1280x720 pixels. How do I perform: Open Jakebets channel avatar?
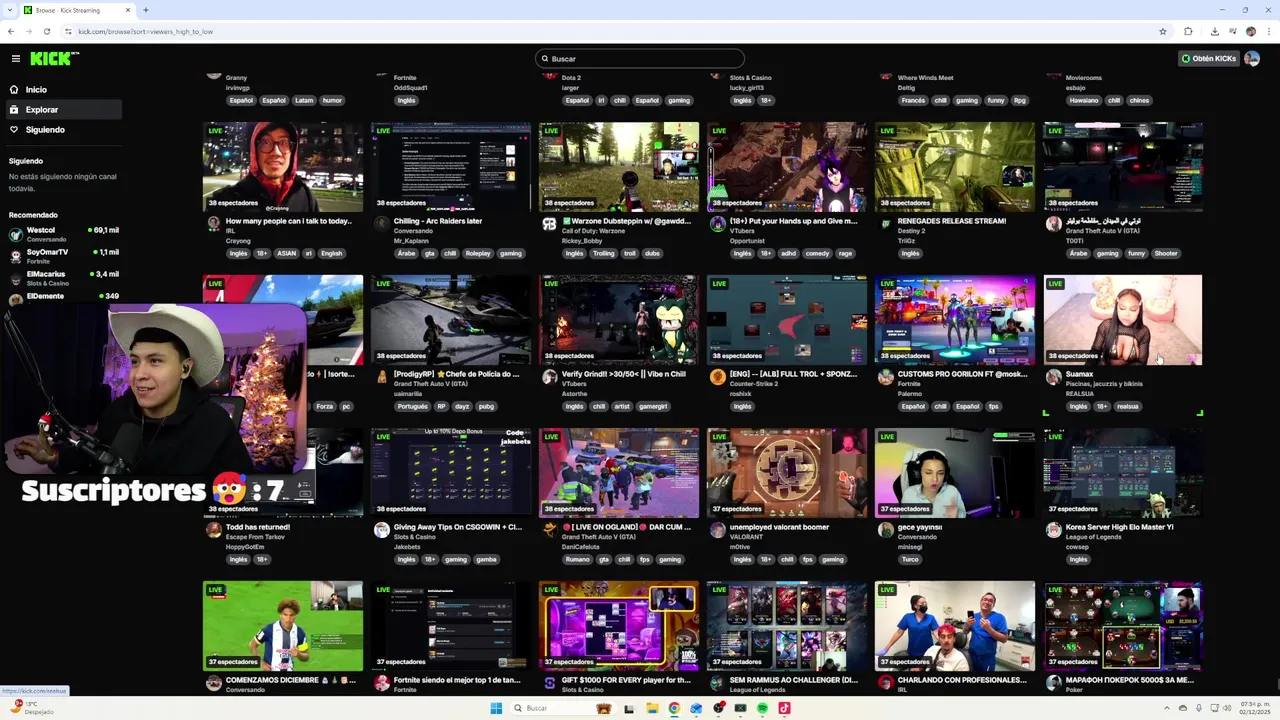[x=381, y=530]
